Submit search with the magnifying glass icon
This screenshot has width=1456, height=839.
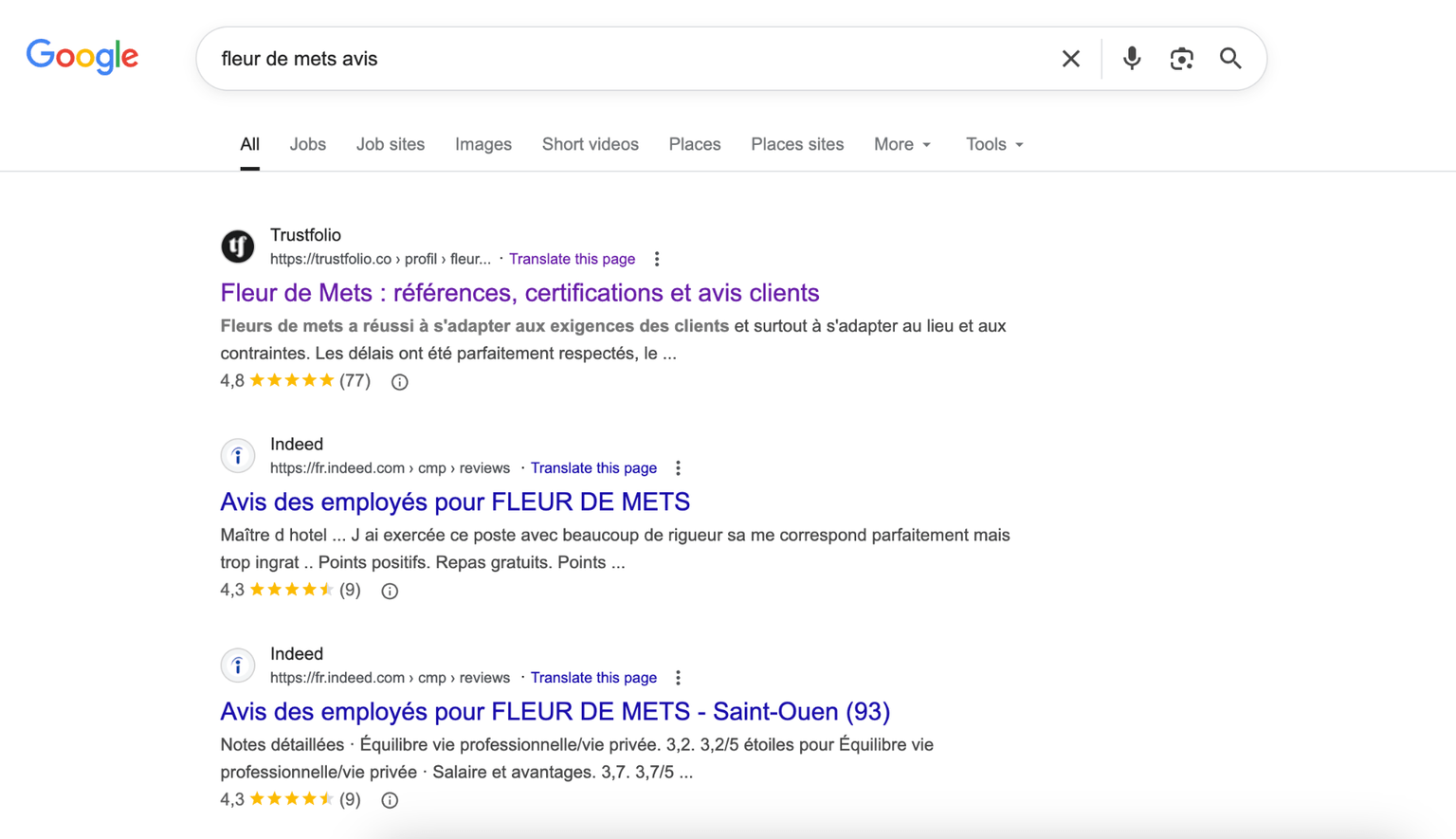click(1230, 59)
